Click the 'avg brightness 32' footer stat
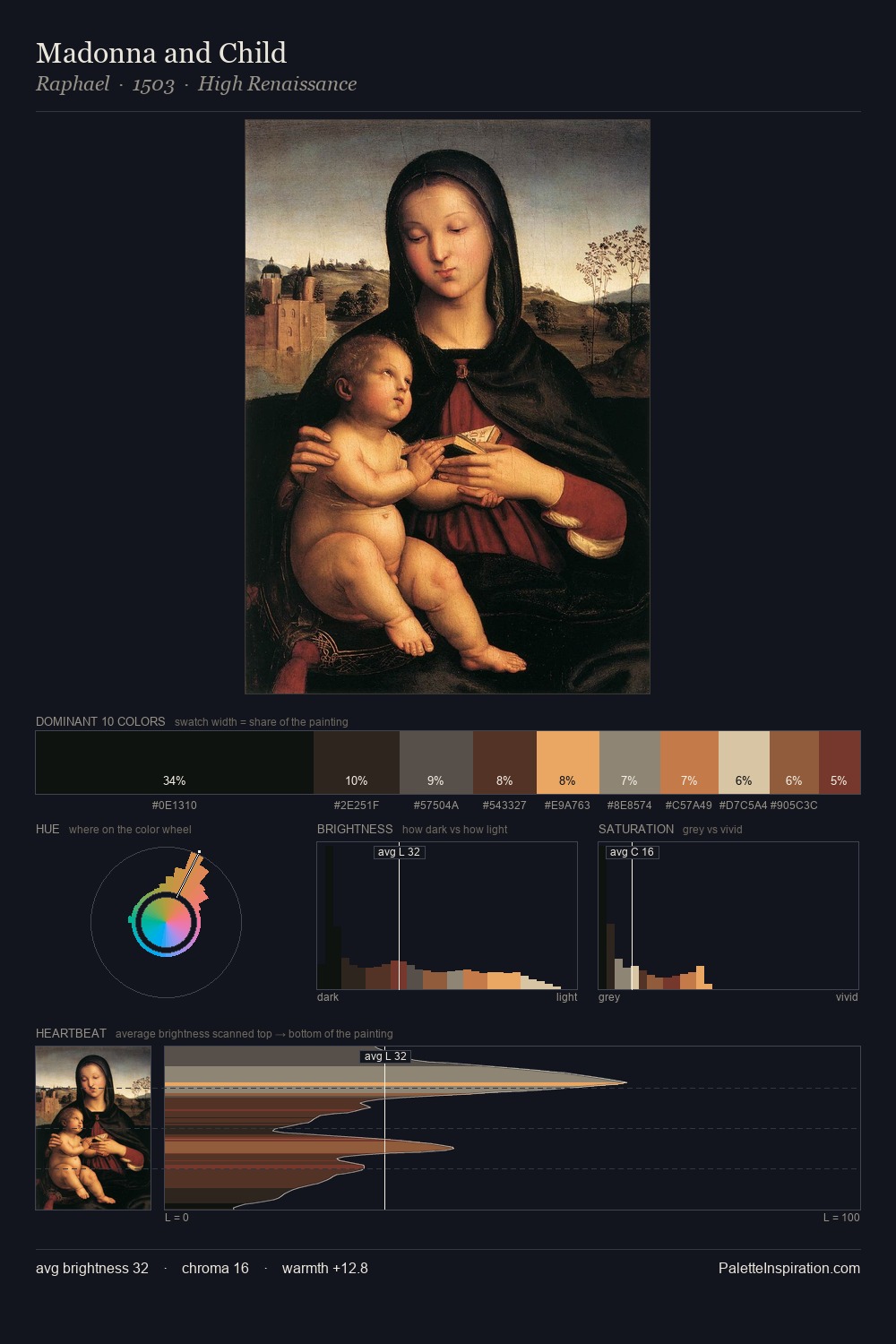Screen dimensions: 896x1344 click(x=92, y=1268)
